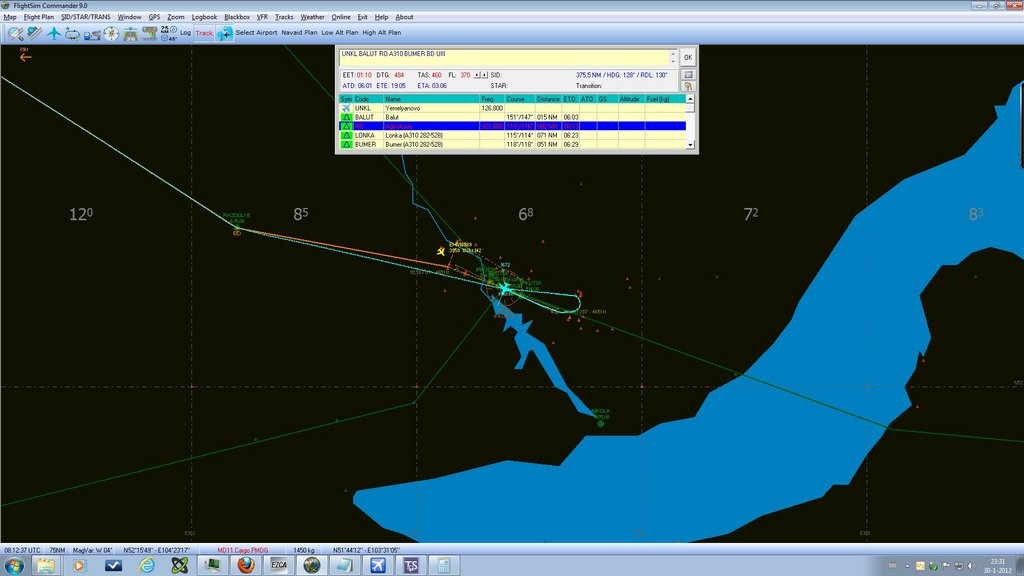Open the SID/STAR/TRANS menu
The height and width of the screenshot is (576, 1024).
[87, 17]
